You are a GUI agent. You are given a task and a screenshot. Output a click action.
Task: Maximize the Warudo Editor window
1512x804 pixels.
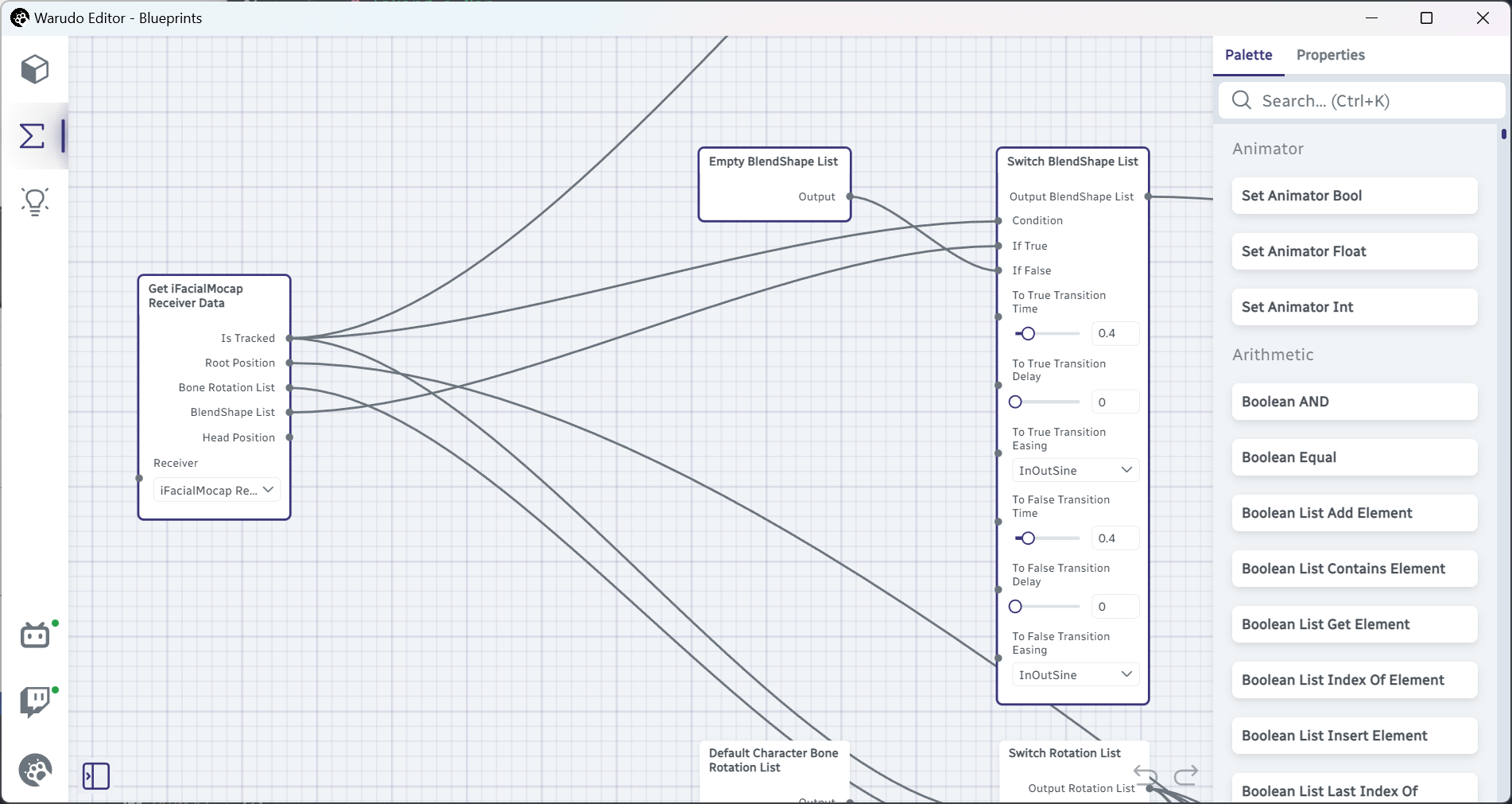(x=1427, y=17)
